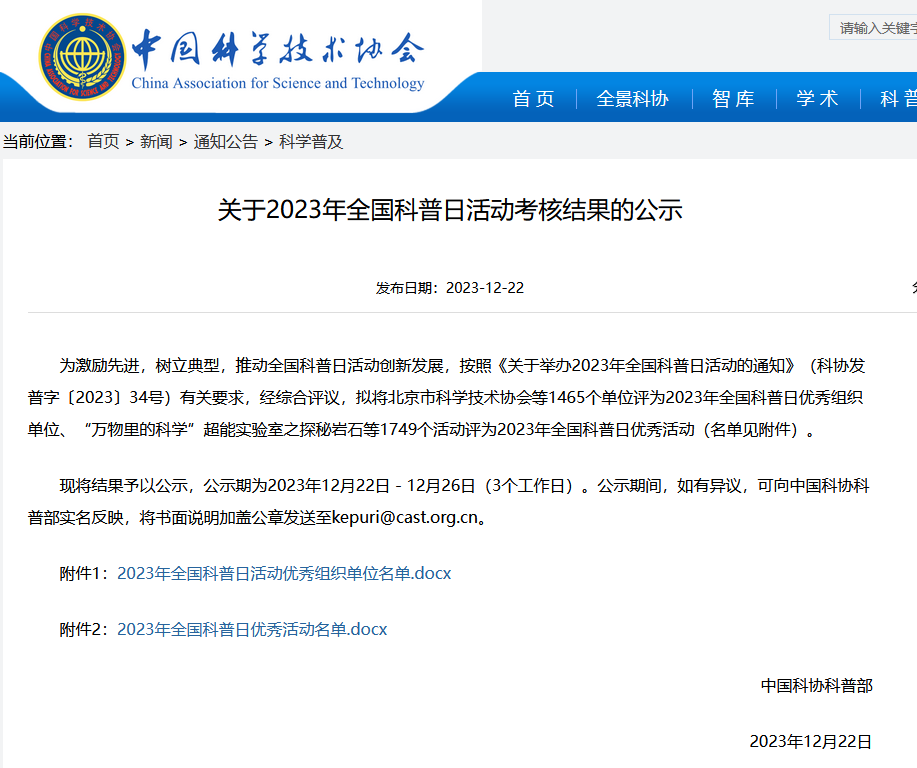Click the article title about 2023年全国科普日活动考核结果
This screenshot has width=917, height=768.
click(x=449, y=210)
